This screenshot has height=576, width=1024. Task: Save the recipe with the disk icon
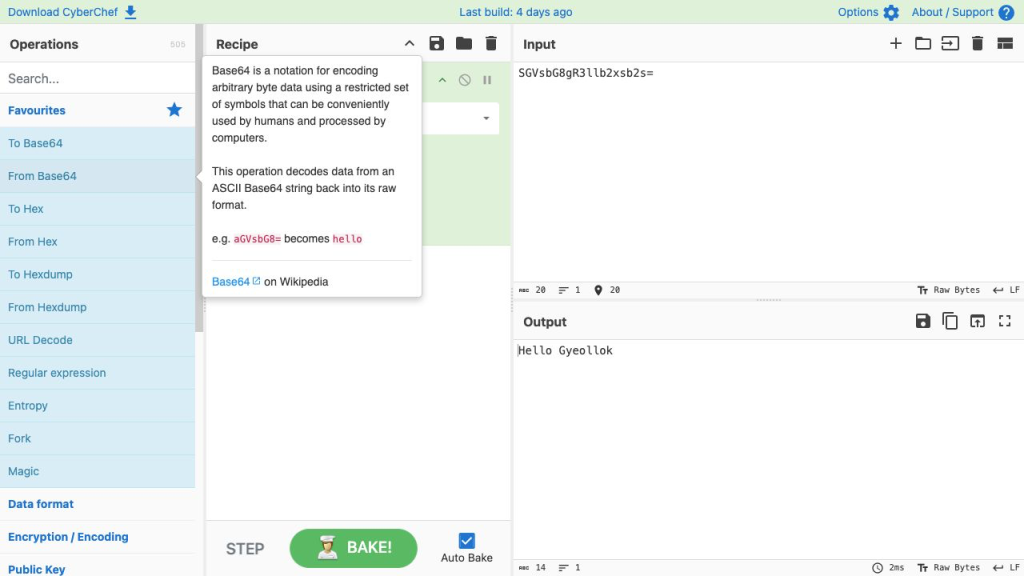click(x=436, y=44)
